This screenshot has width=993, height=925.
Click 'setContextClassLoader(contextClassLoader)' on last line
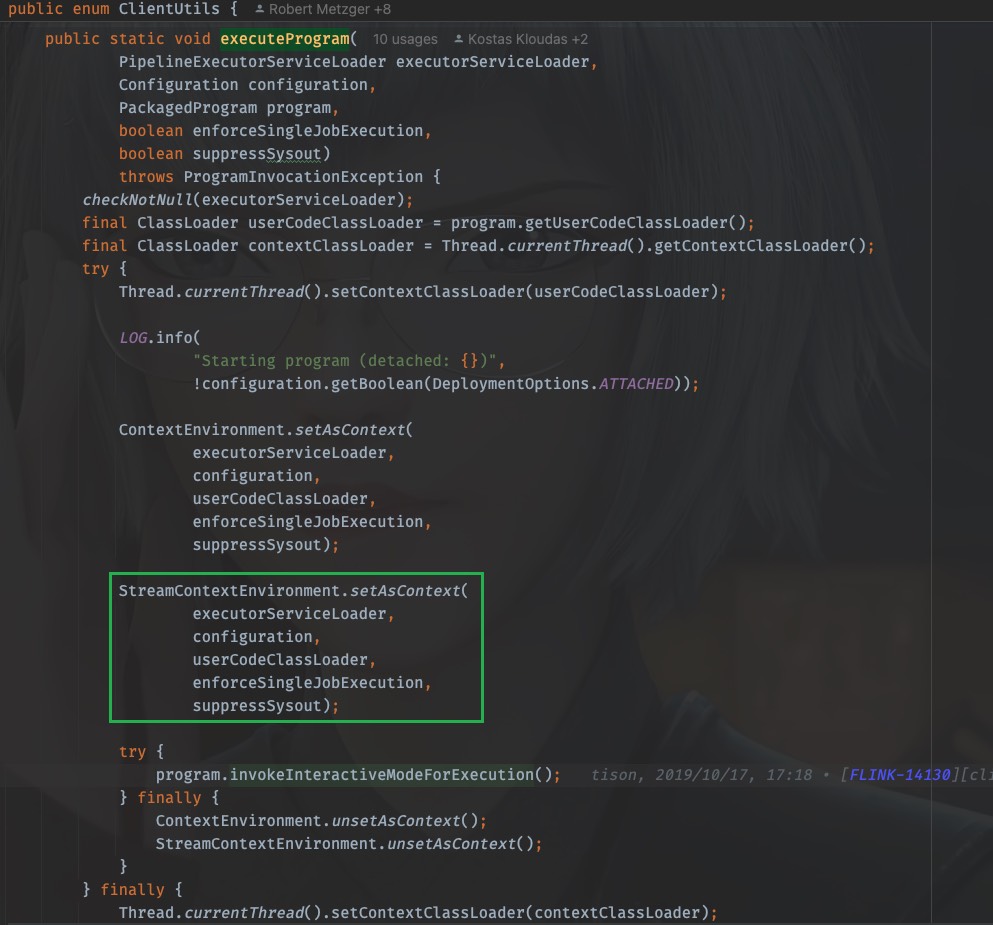coord(520,913)
